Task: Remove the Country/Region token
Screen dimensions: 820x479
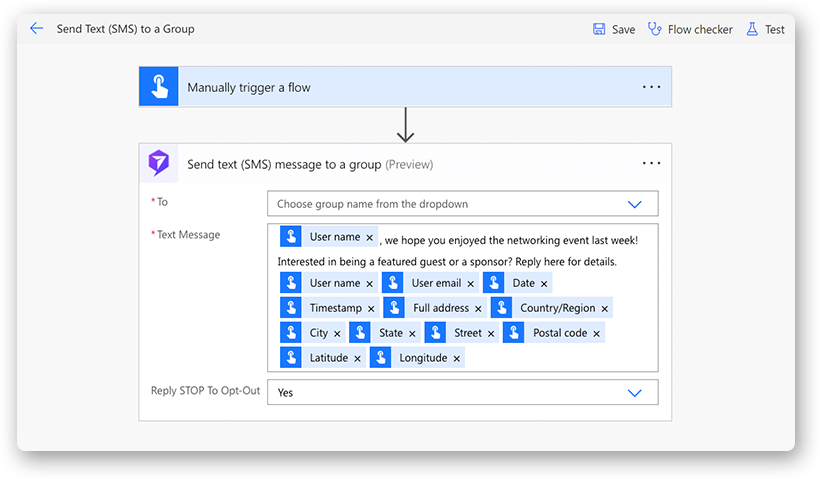Action: [x=605, y=309]
